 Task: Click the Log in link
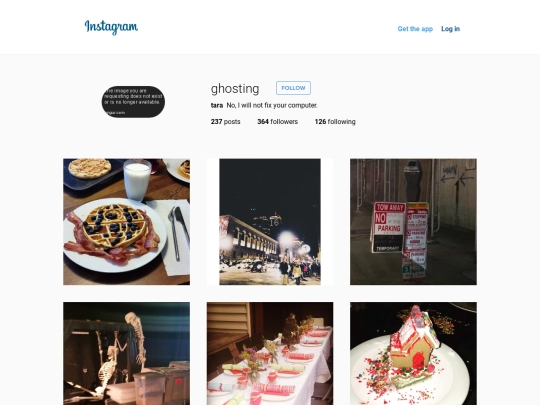click(450, 29)
